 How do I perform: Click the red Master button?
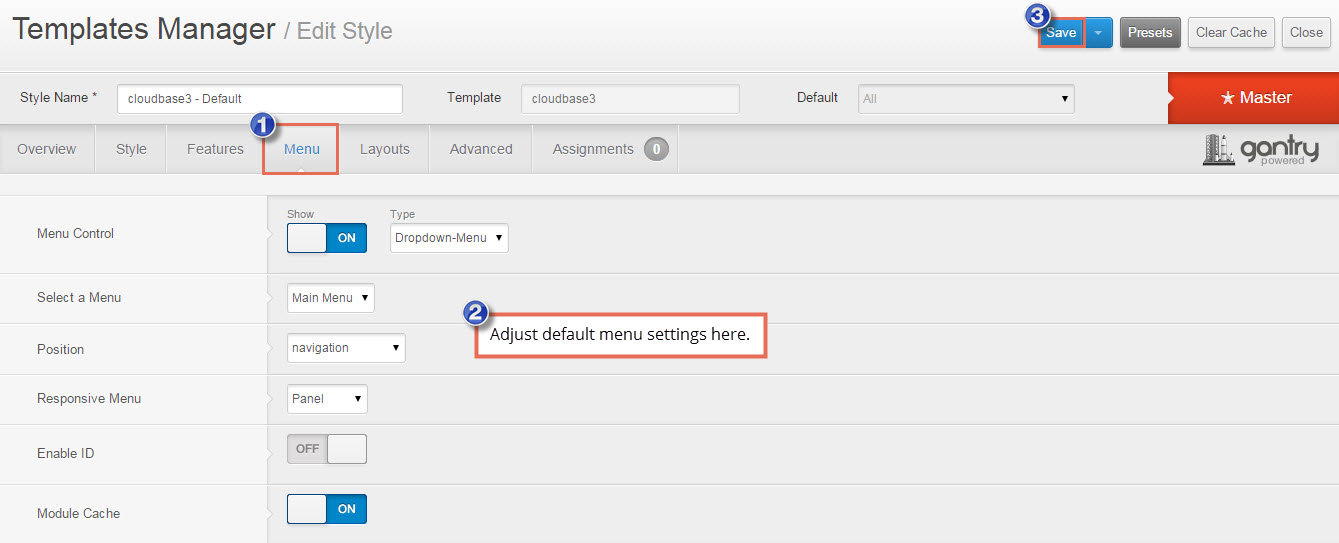coord(1253,98)
